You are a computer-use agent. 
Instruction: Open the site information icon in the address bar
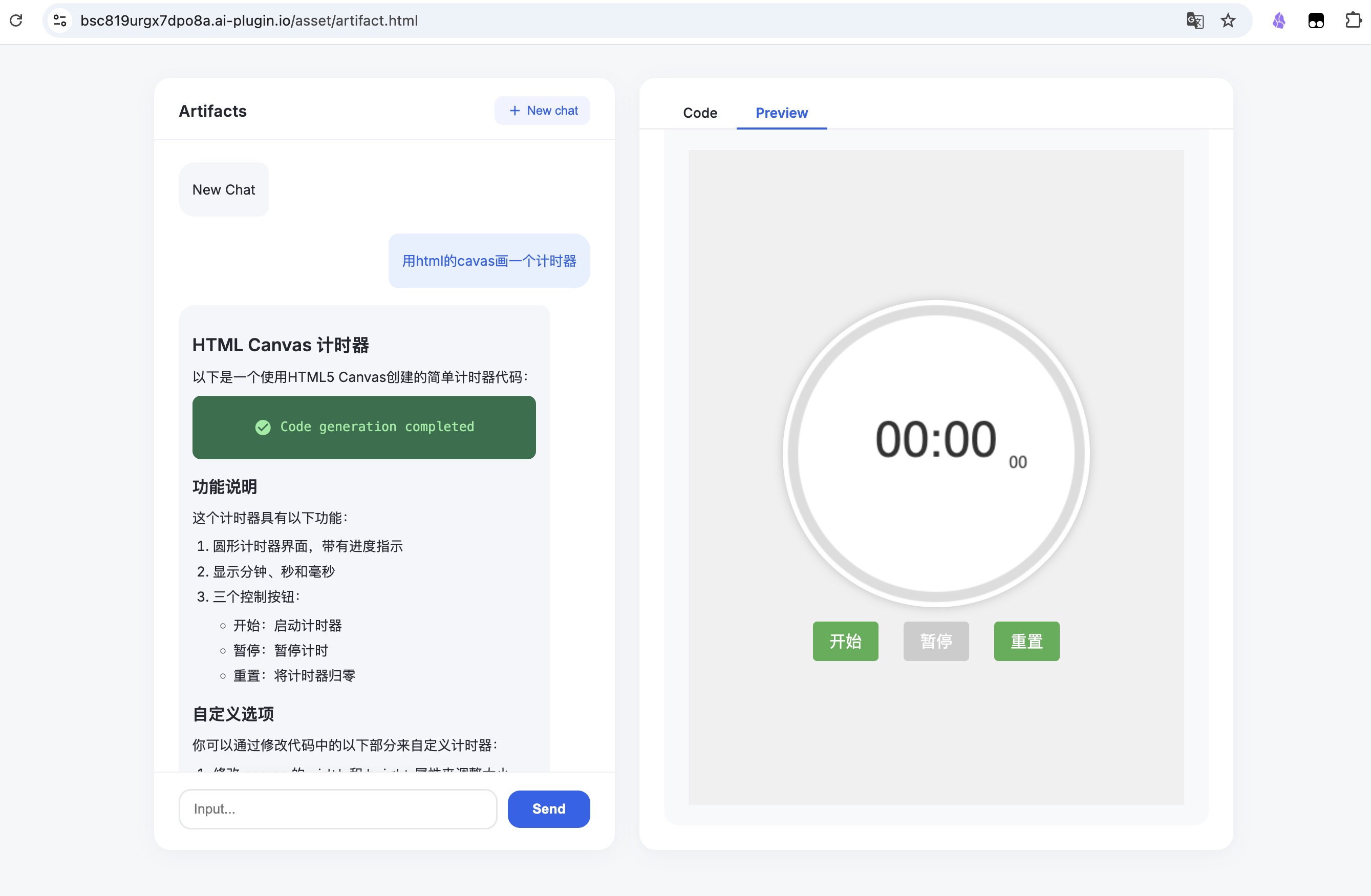60,20
